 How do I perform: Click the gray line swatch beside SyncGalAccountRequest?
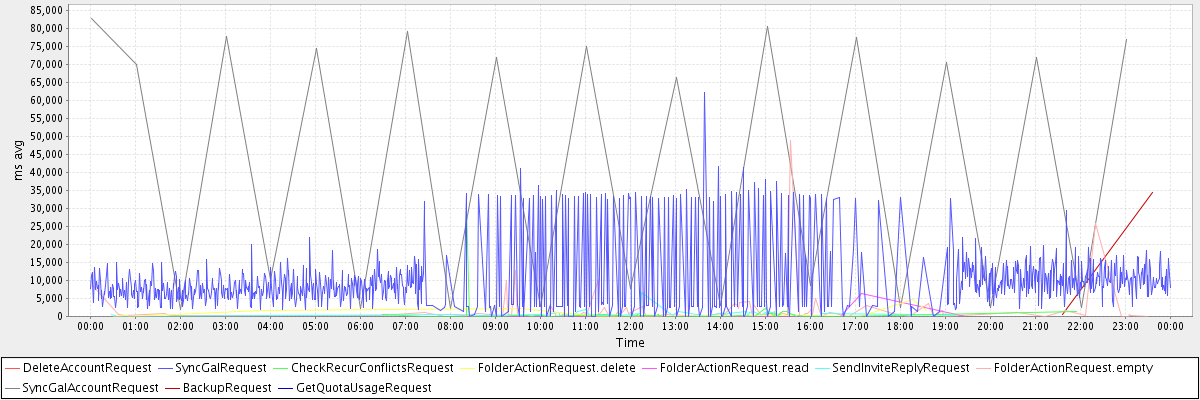tap(12, 387)
